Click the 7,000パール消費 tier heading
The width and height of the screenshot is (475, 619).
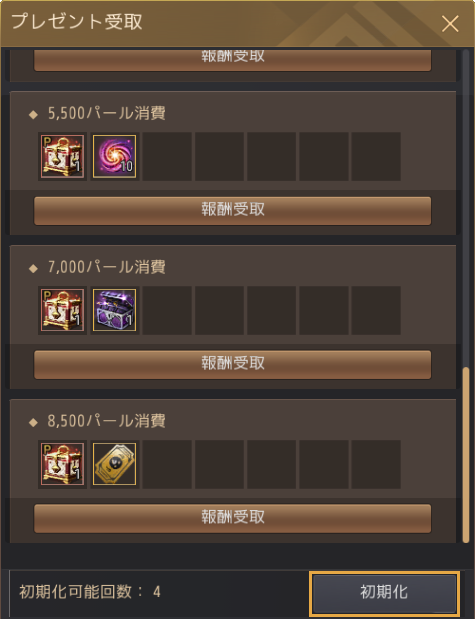(x=107, y=267)
